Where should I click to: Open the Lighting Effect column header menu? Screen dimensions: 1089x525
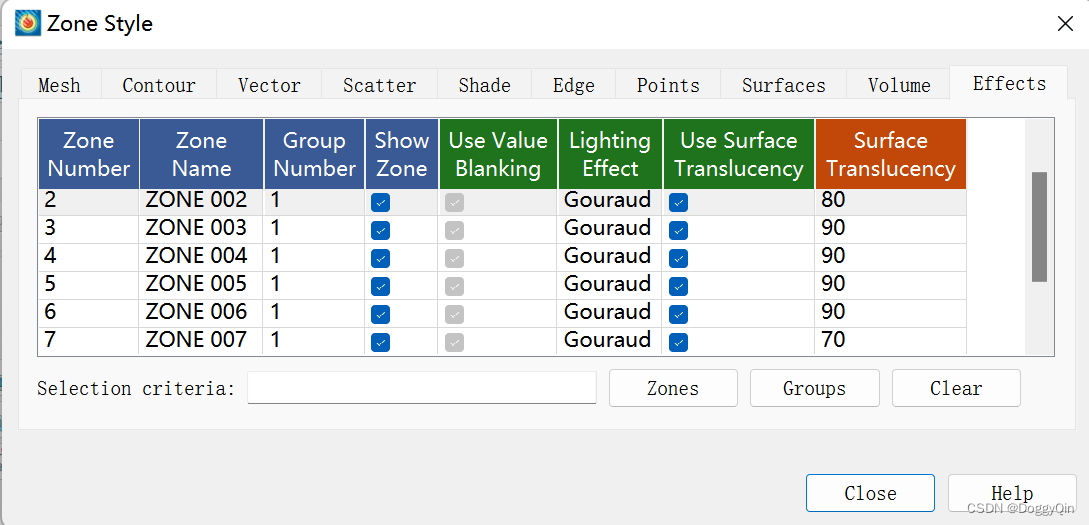click(610, 154)
